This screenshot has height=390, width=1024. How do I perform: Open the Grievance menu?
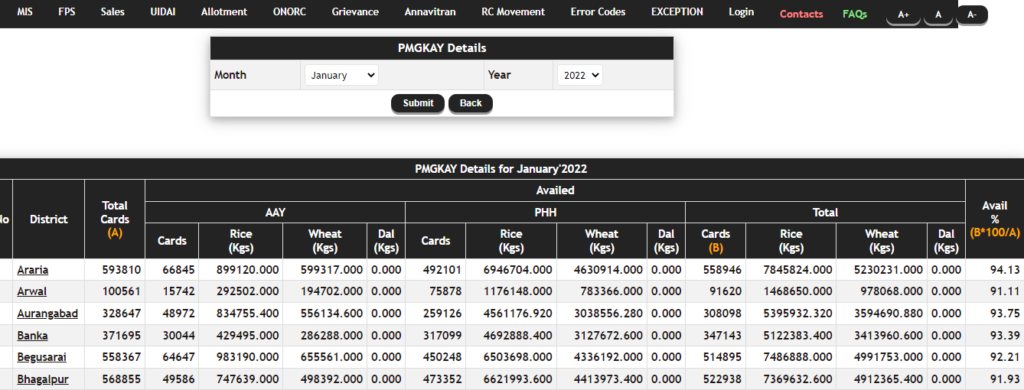pos(355,12)
